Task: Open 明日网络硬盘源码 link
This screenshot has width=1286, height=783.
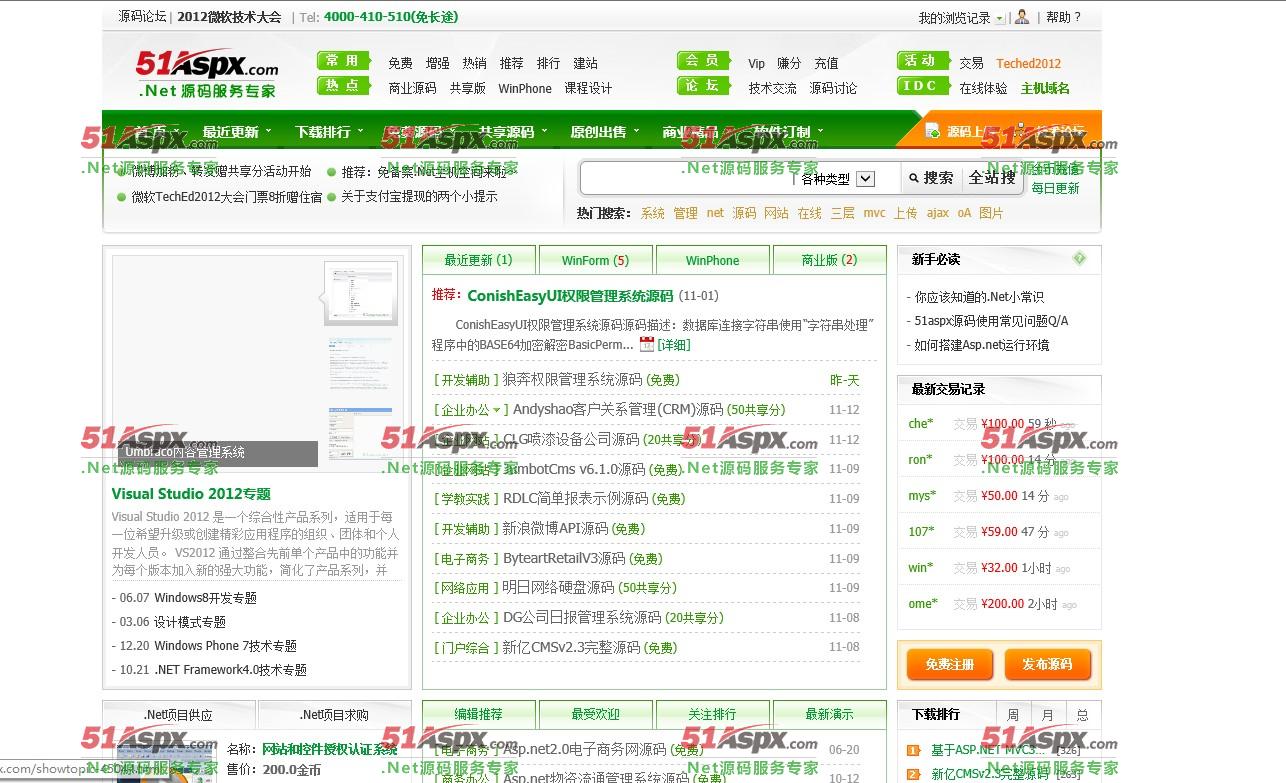Action: (x=558, y=587)
